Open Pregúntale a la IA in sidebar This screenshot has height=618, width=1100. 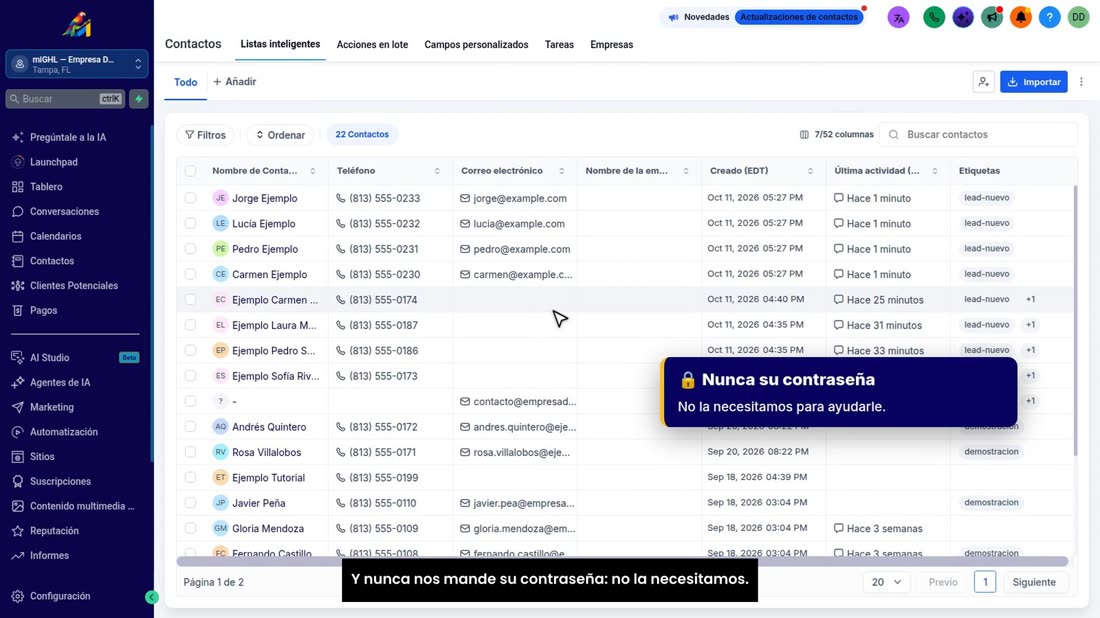click(68, 137)
